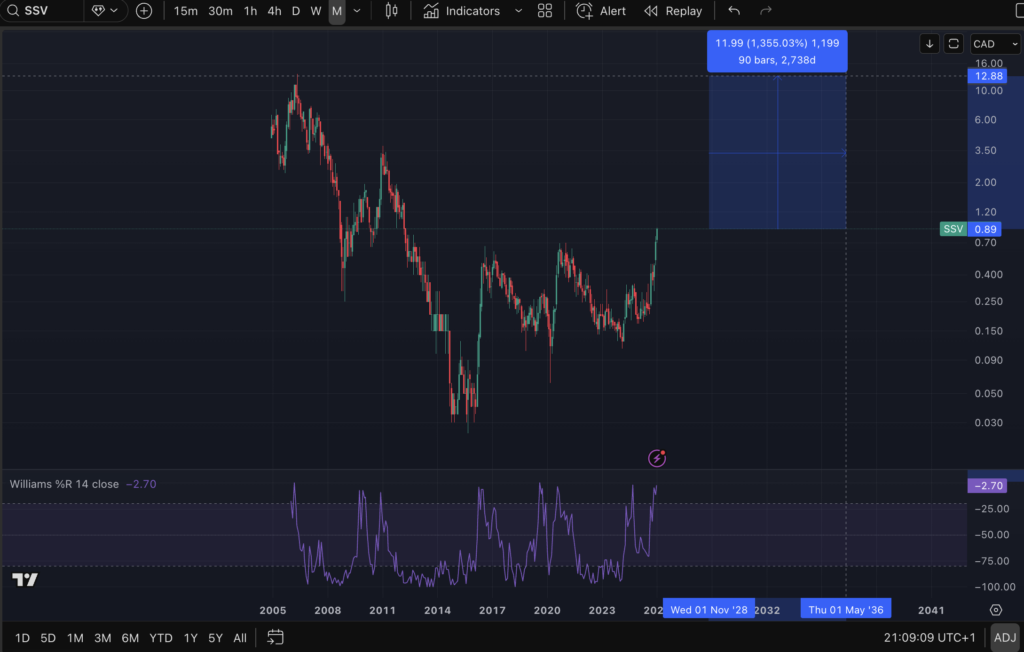Select the monthly M timeframe button
This screenshot has width=1024, height=652.
[337, 11]
